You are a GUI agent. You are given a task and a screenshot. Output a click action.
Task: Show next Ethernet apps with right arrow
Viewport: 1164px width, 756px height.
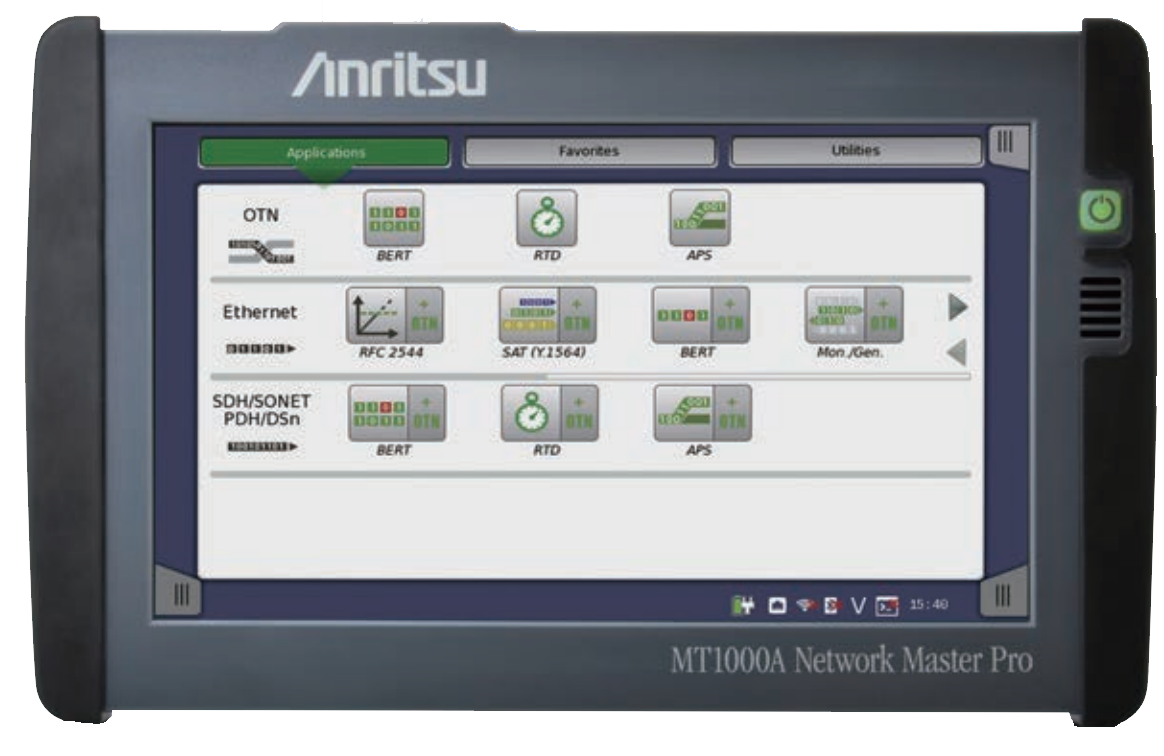tap(958, 307)
